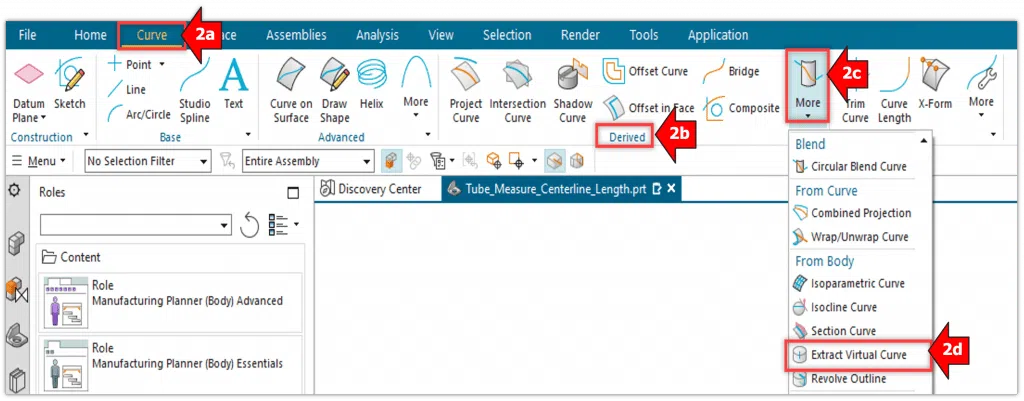This screenshot has height=401, width=1024.
Task: Select the Curve Length tool
Action: point(894,91)
